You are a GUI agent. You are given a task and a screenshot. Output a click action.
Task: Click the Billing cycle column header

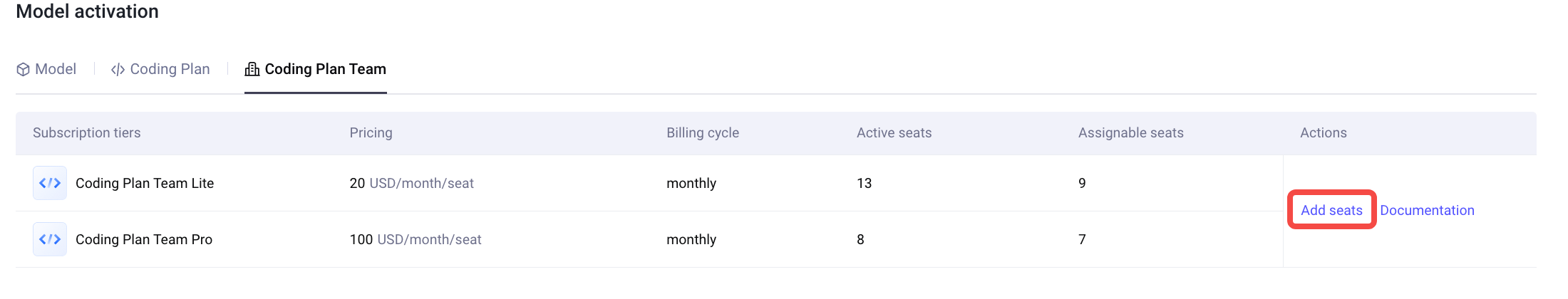tap(703, 132)
